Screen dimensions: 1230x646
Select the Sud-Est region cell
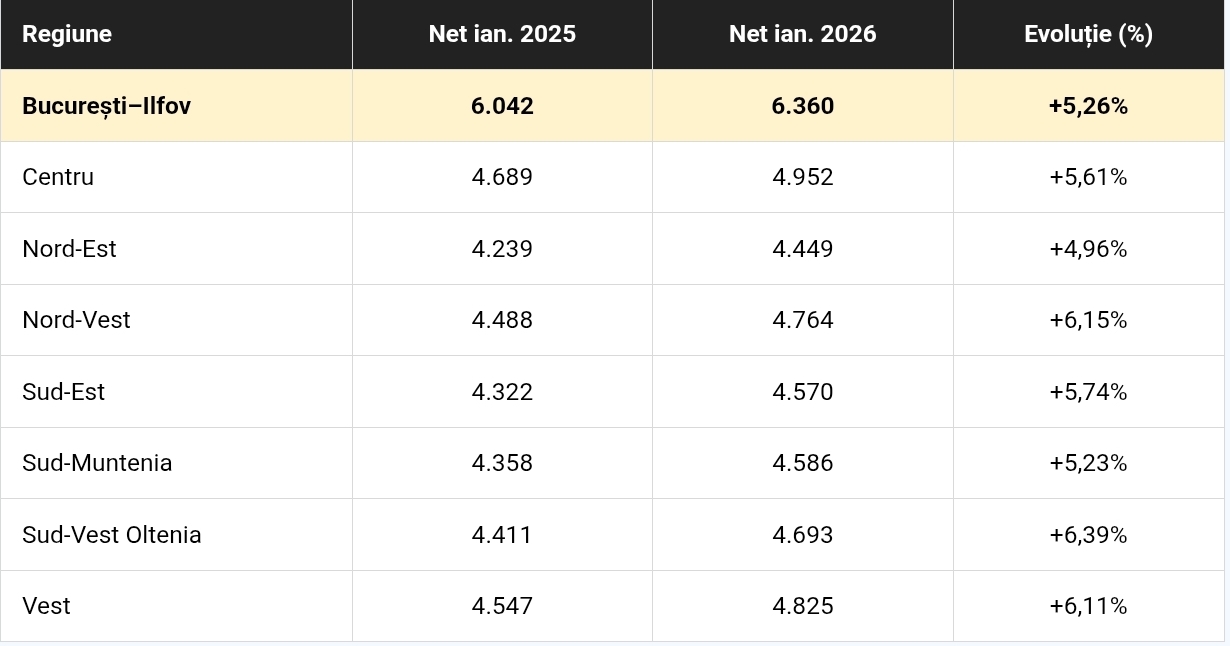click(x=63, y=392)
